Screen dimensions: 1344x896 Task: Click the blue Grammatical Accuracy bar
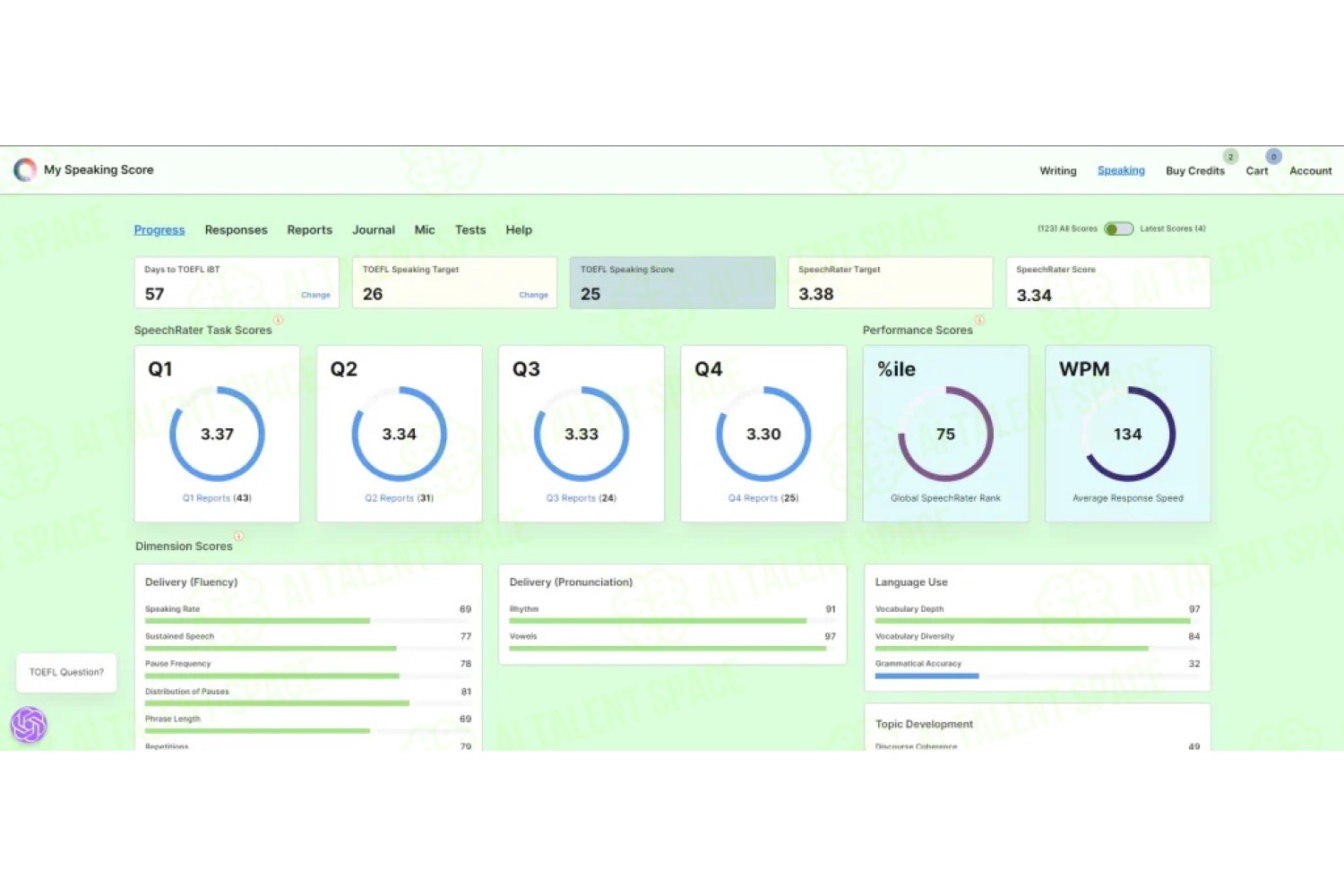click(927, 676)
